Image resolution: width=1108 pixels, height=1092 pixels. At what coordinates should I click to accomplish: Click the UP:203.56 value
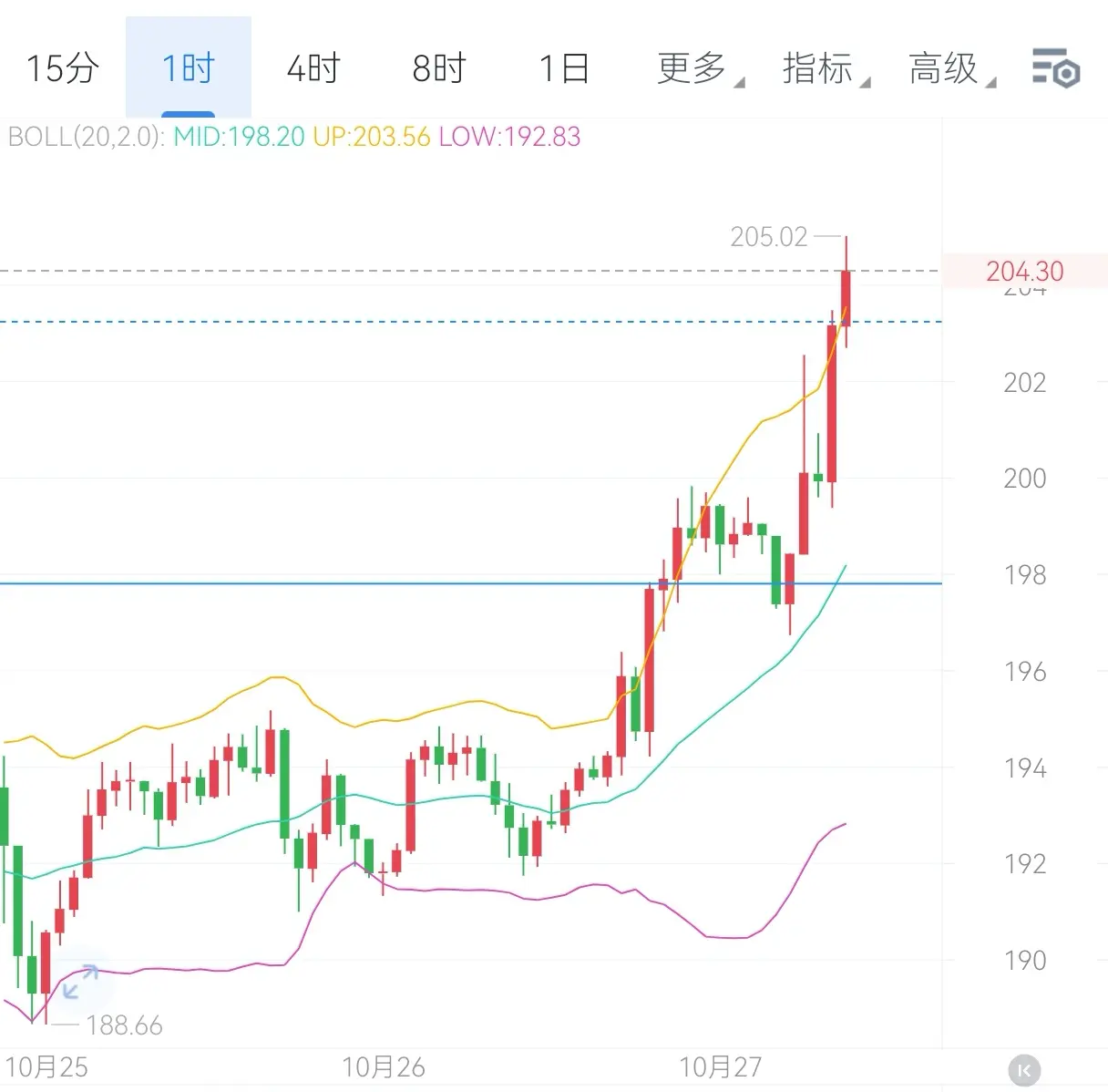(x=371, y=137)
